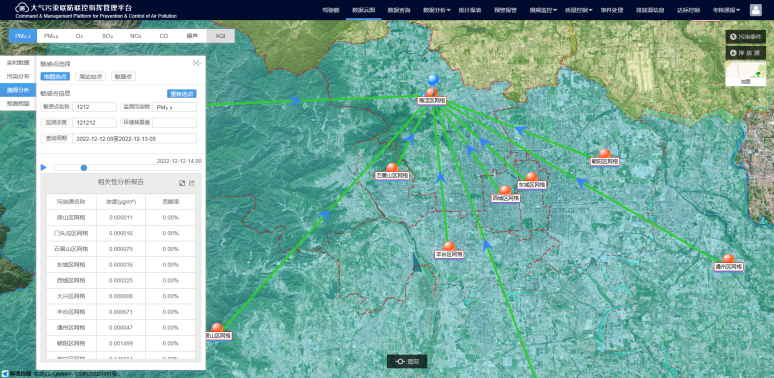Expand the 视频监控 dropdown menu
Viewport: 774px width, 378px height.
coord(543,10)
